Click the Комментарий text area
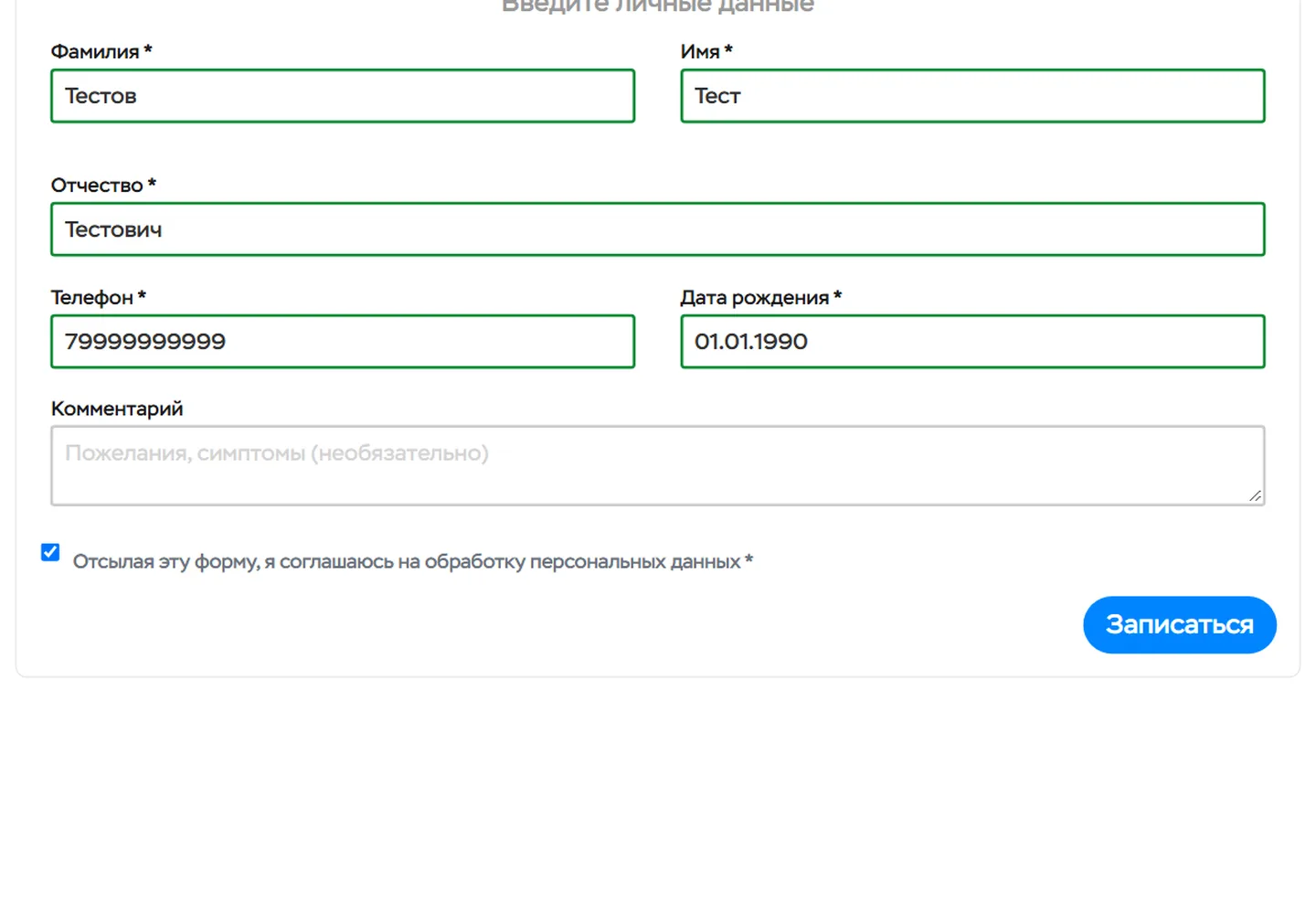1316x914 pixels. pyautogui.click(x=658, y=465)
